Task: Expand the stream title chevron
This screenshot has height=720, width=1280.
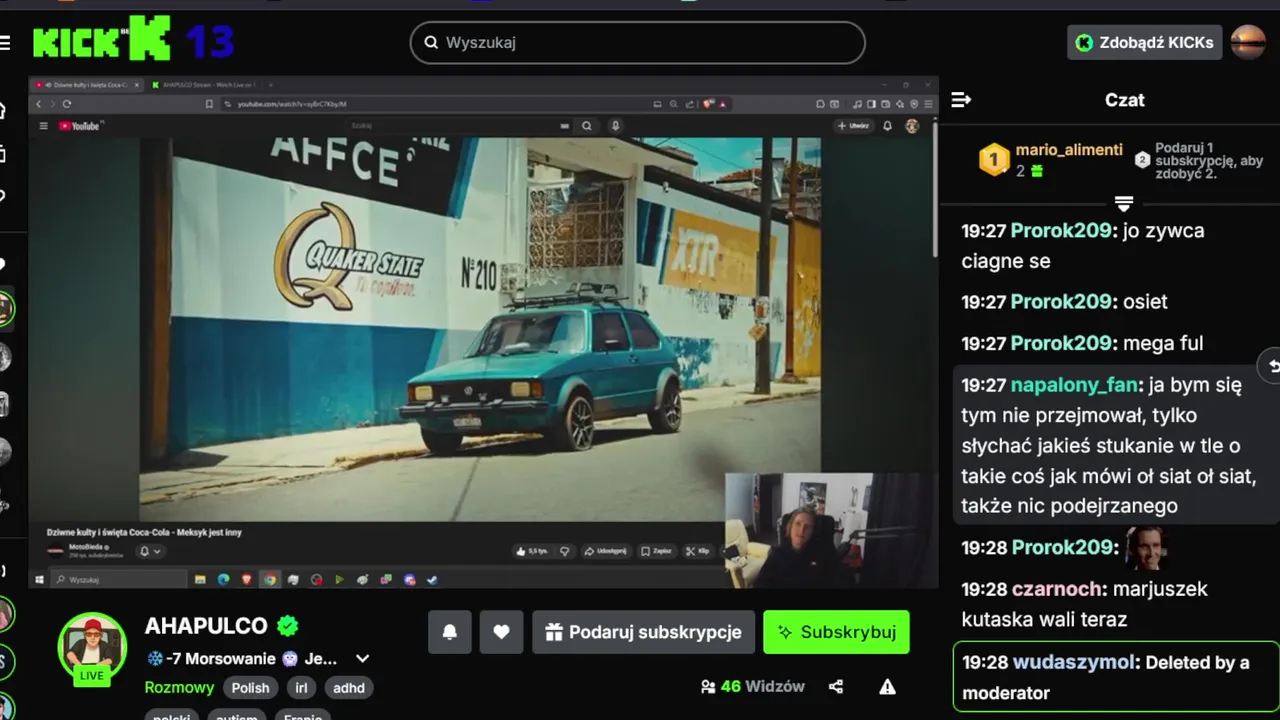Action: point(363,658)
